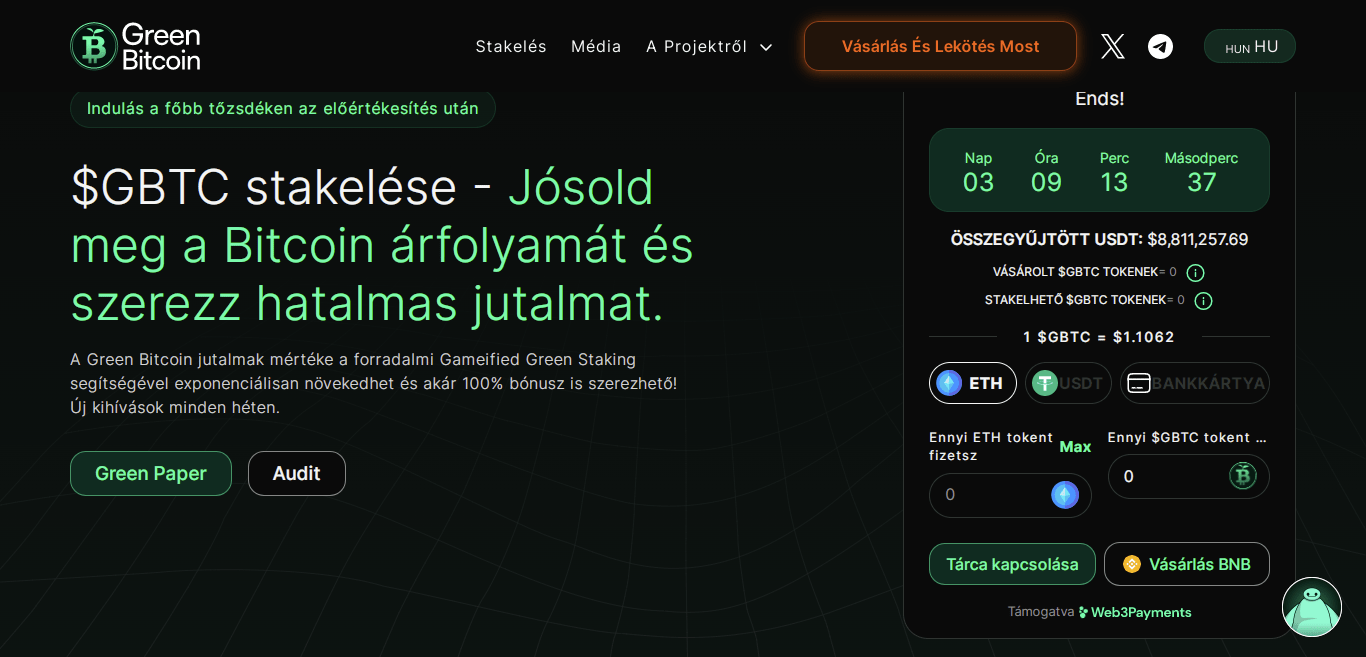Click the Ends! heading text

coord(1100,99)
